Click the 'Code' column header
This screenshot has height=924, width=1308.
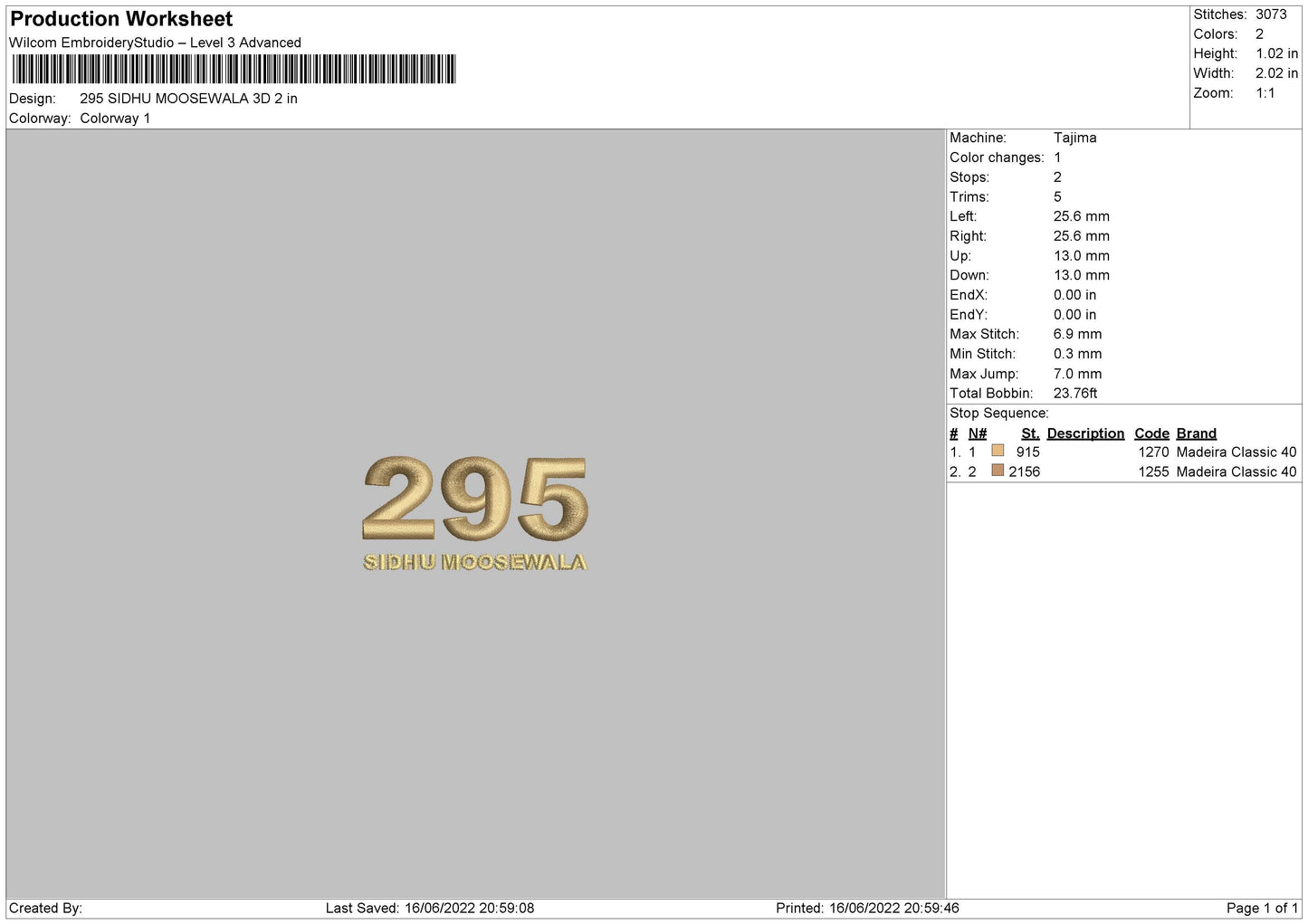pyautogui.click(x=1151, y=433)
